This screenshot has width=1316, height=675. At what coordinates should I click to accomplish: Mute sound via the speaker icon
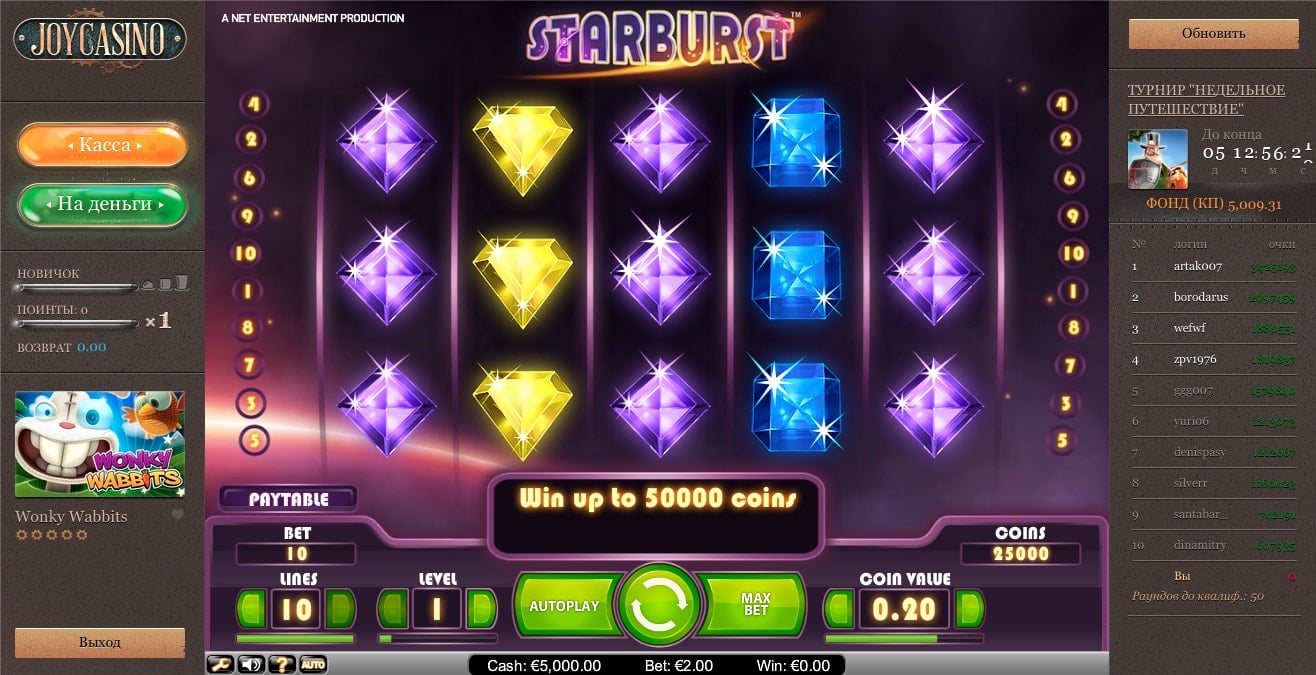coord(250,664)
